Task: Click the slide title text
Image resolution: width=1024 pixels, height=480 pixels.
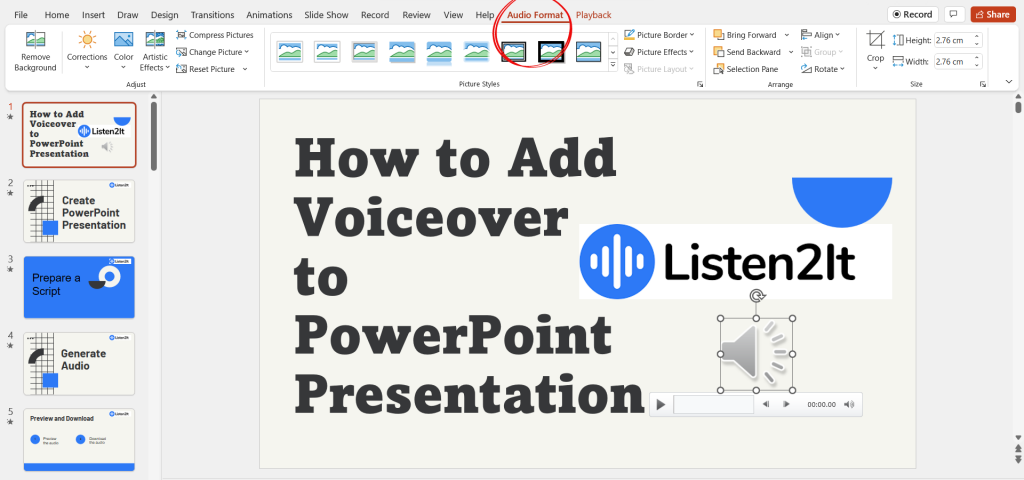Action: tap(469, 278)
